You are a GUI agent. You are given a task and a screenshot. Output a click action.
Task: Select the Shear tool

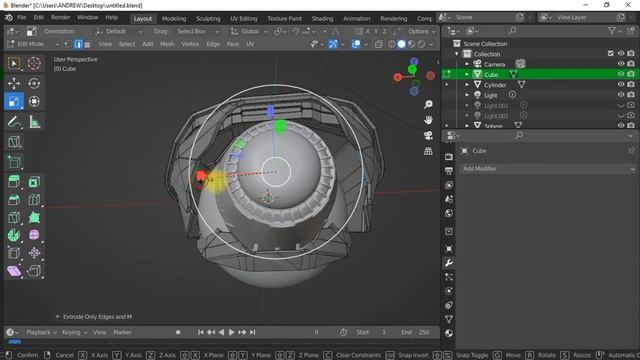tap(14, 271)
